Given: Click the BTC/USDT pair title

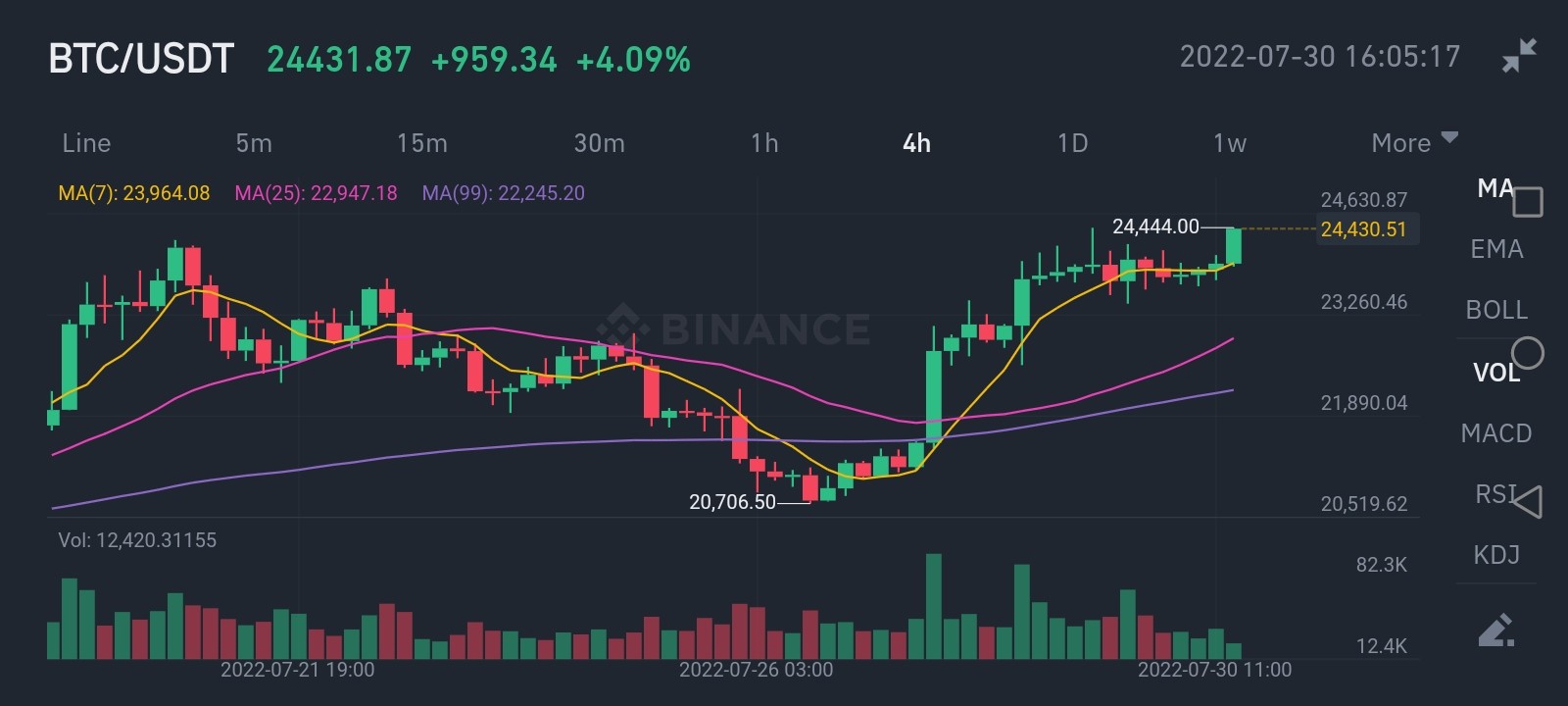Looking at the screenshot, I should (141, 59).
